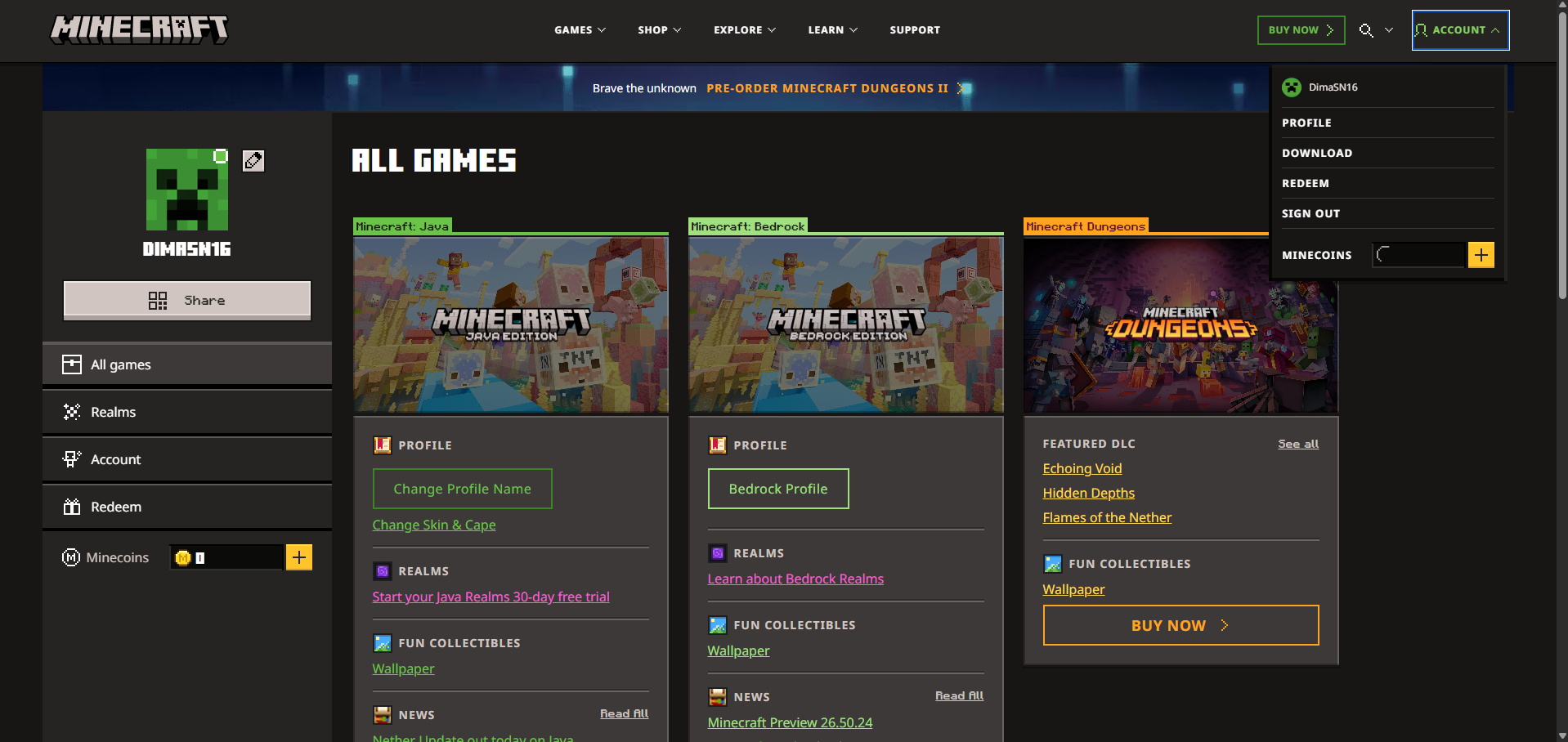Click the creeper avatar image in sidebar
1568x742 pixels.
coord(187,190)
